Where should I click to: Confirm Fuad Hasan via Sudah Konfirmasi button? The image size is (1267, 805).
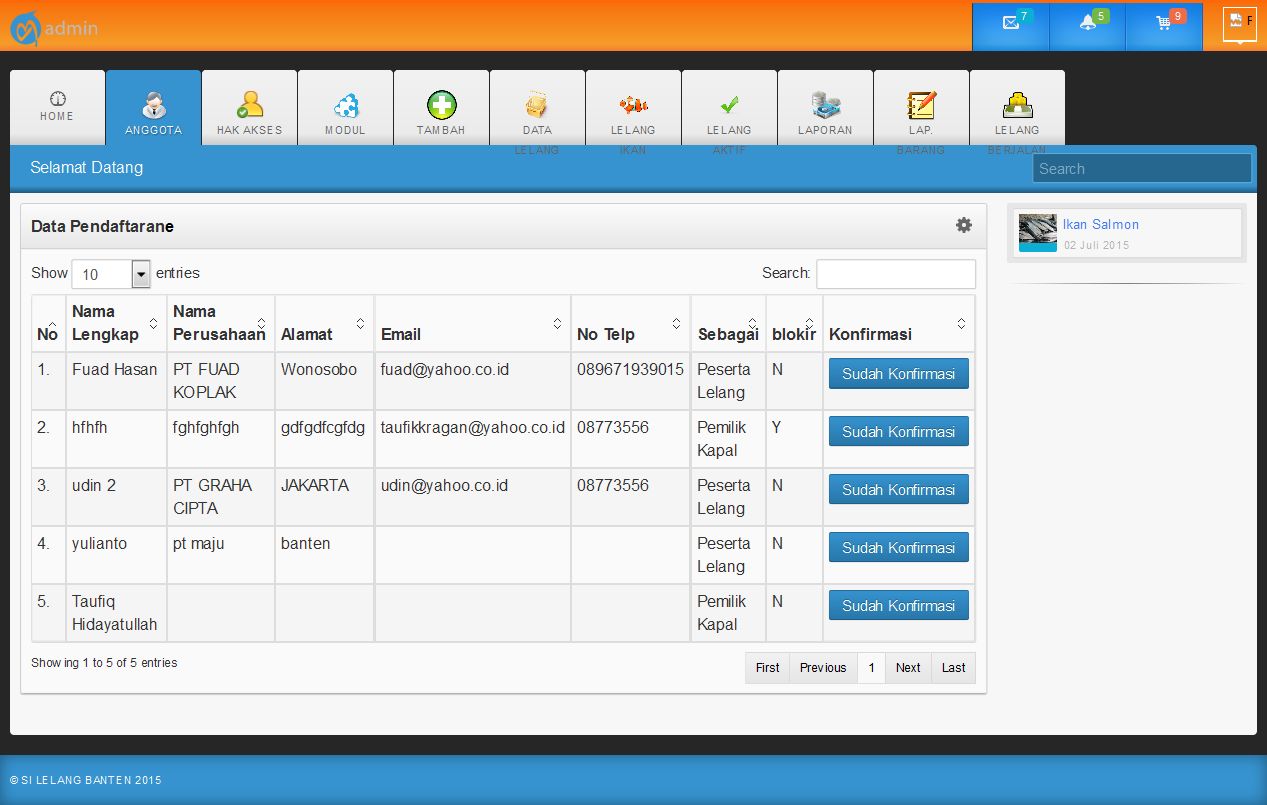coord(898,373)
